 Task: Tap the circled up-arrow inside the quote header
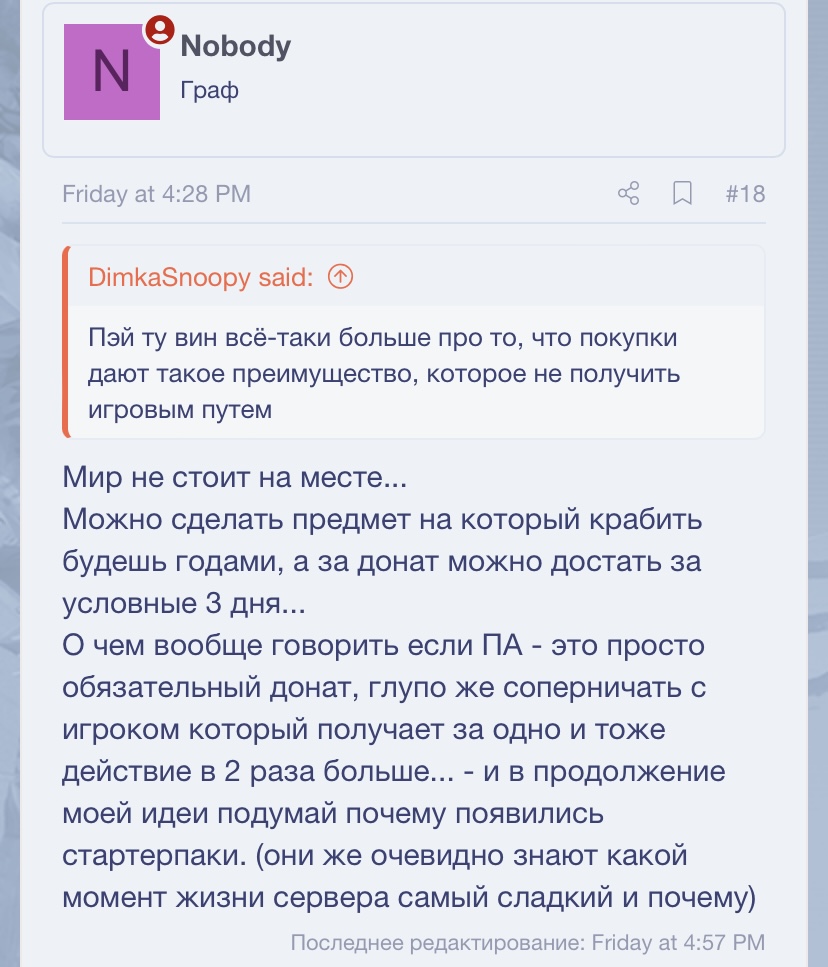(x=340, y=277)
